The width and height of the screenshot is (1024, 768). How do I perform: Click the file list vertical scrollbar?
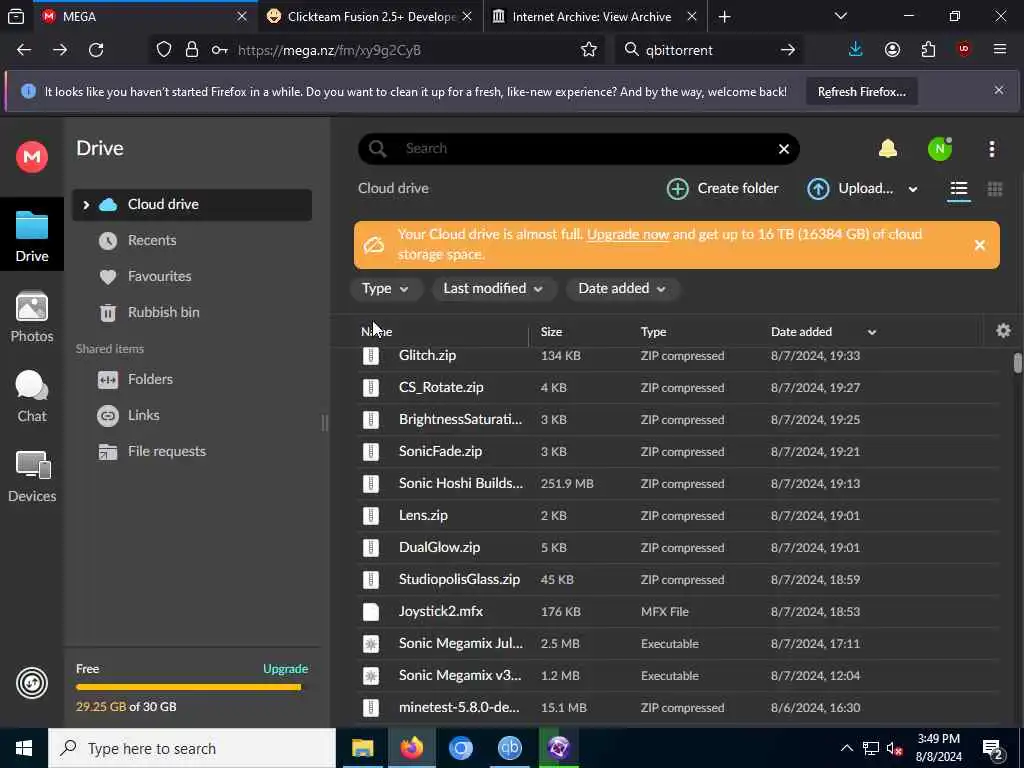click(x=1017, y=363)
